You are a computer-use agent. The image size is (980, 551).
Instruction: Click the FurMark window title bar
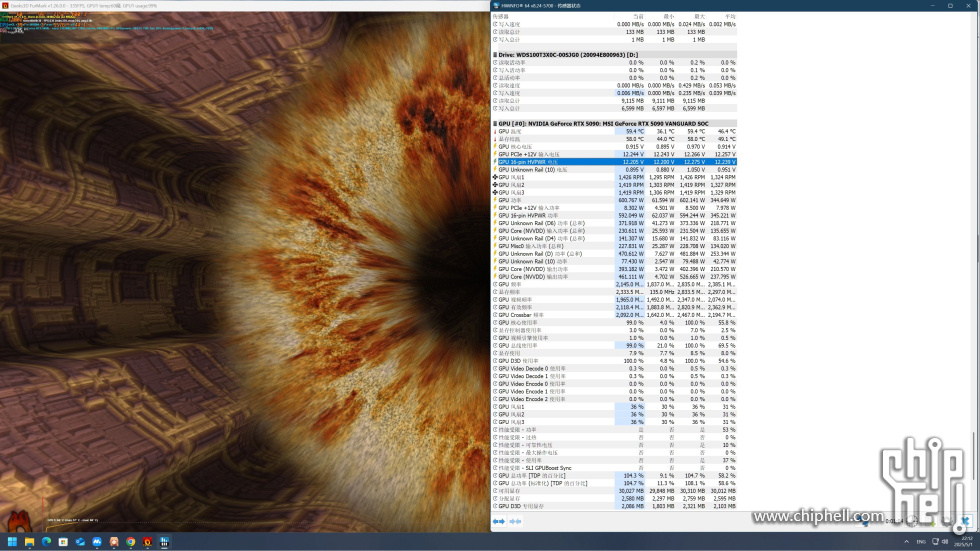(245, 6)
